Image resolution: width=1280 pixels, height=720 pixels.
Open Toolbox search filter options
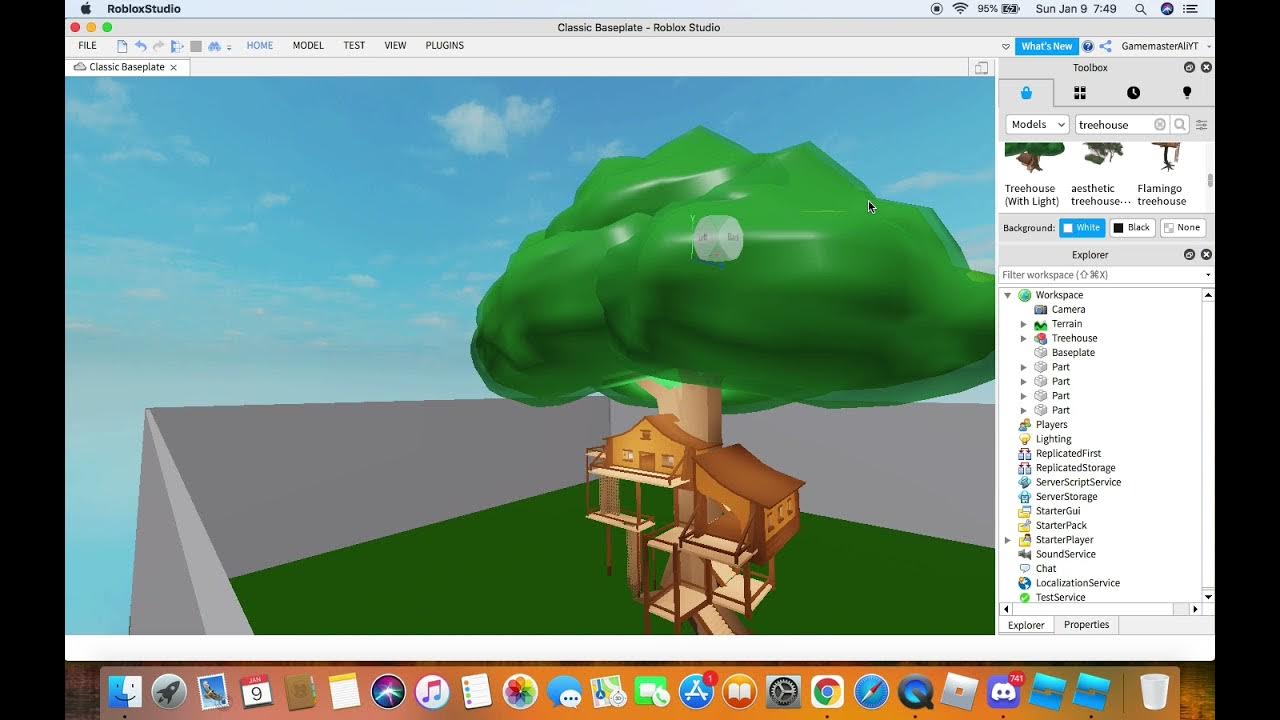(1202, 125)
